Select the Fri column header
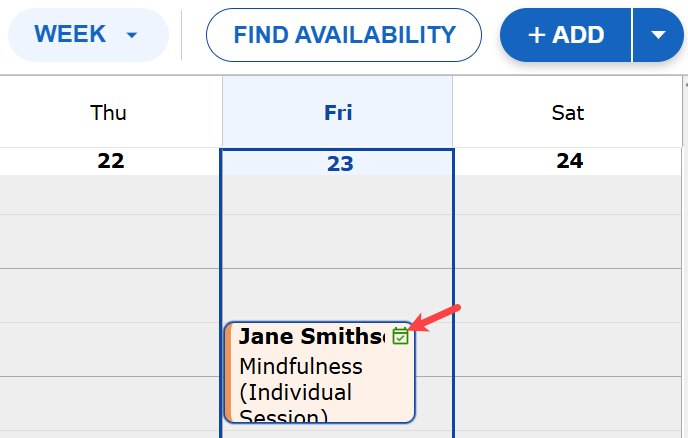Screen dimensions: 688x438 338,112
